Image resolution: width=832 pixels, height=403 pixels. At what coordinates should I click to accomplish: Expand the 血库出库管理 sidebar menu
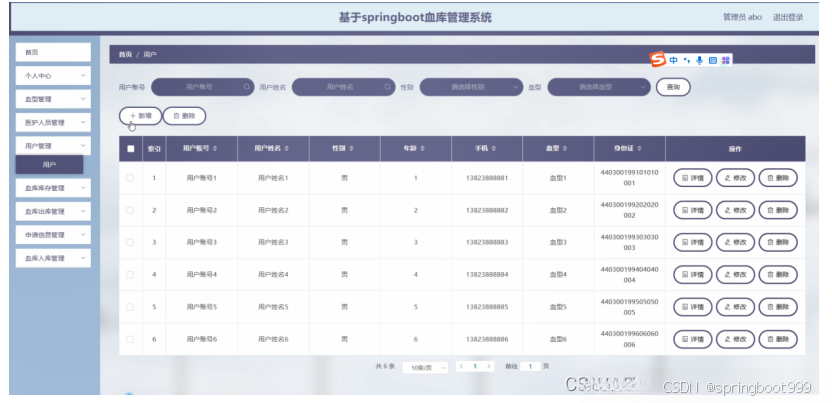point(53,212)
